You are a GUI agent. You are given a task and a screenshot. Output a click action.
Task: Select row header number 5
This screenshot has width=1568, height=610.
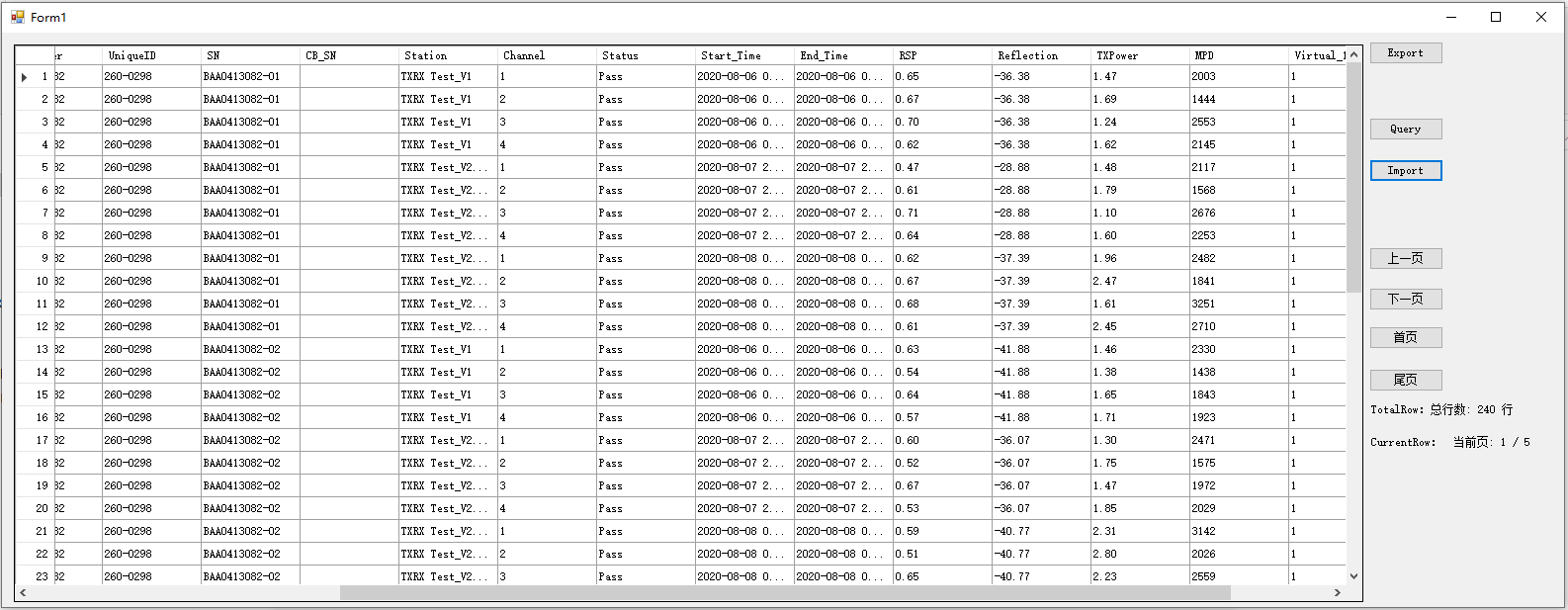click(35, 167)
